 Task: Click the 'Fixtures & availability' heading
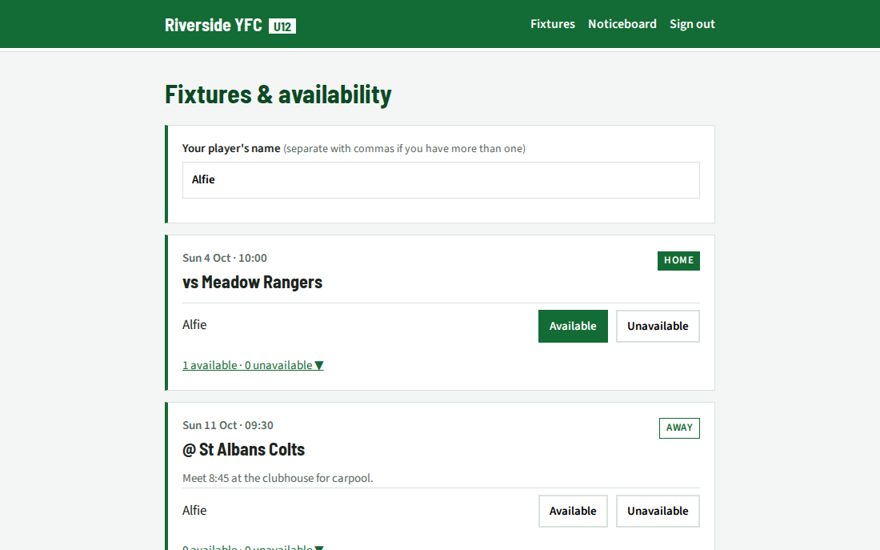[x=278, y=94]
